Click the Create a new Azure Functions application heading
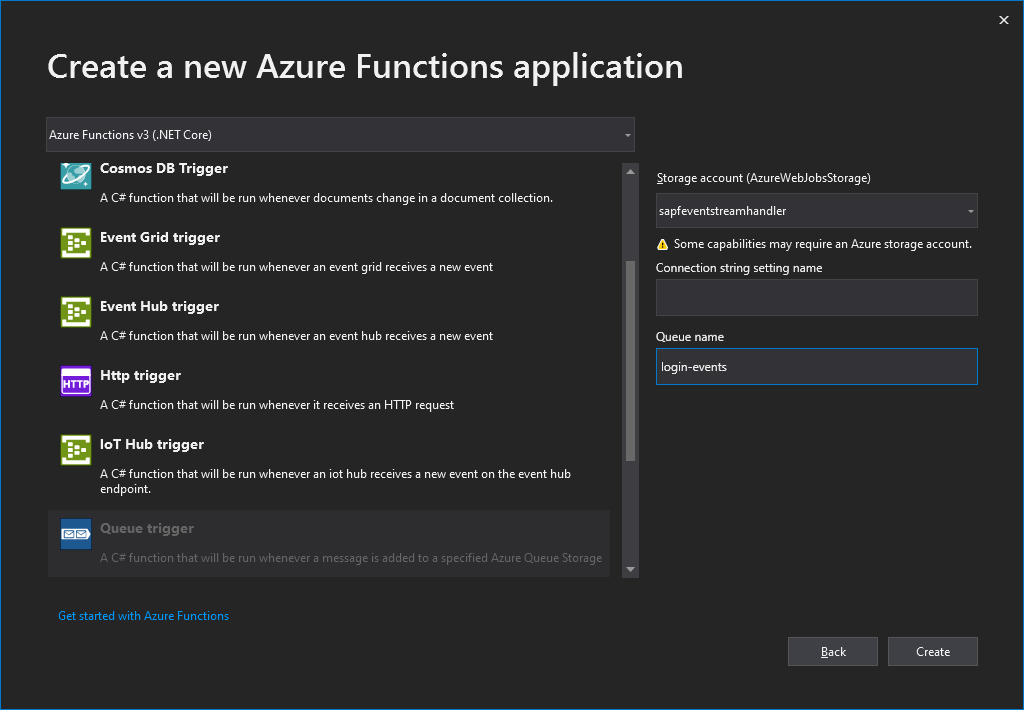Viewport: 1024px width, 710px height. pyautogui.click(x=365, y=67)
